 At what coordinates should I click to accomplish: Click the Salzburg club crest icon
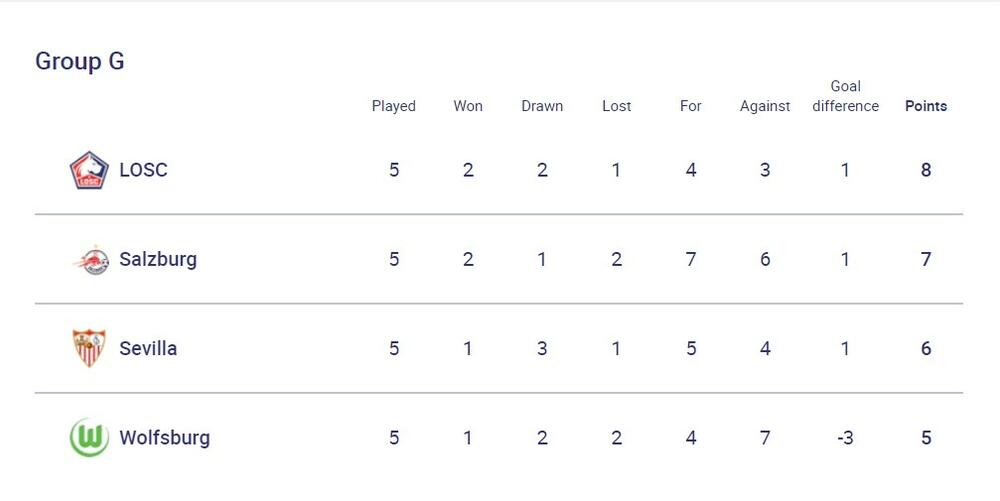[90, 260]
